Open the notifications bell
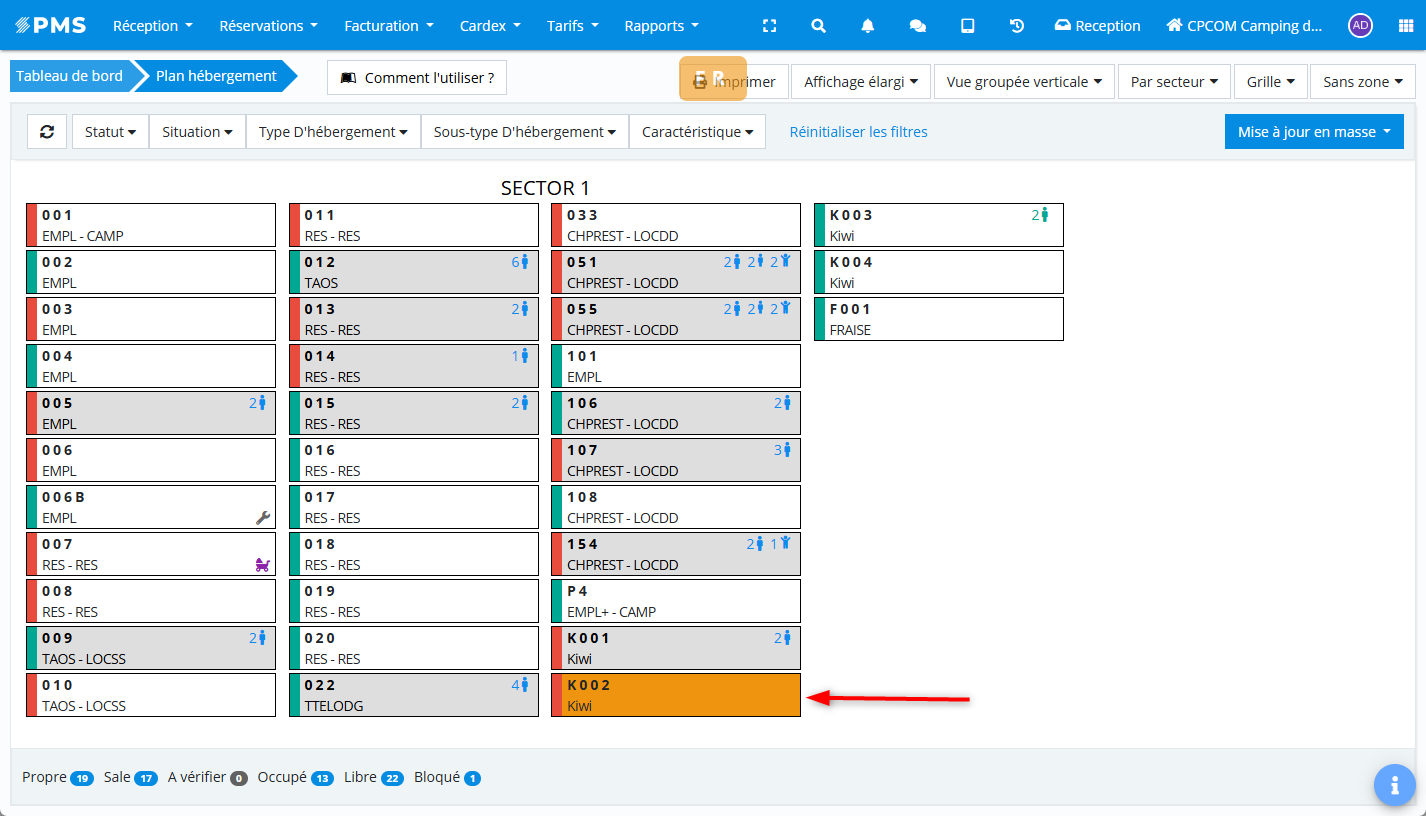Viewport: 1426px width, 816px height. tap(868, 26)
